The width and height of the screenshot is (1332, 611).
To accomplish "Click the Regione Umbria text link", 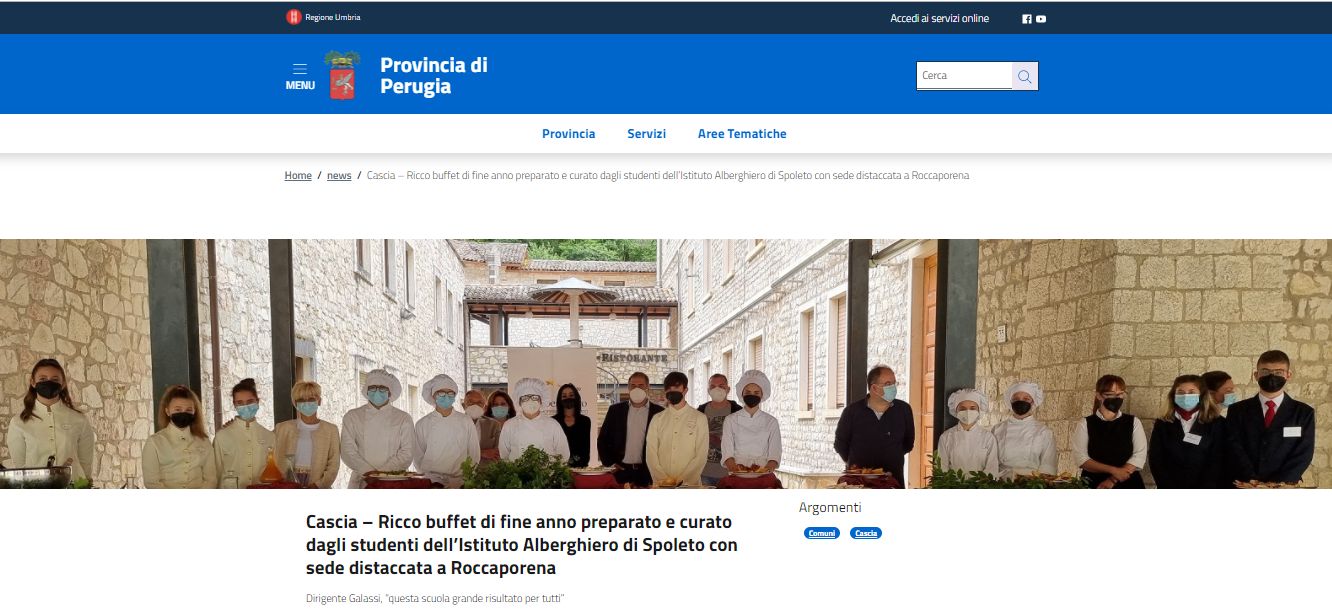I will tap(333, 18).
